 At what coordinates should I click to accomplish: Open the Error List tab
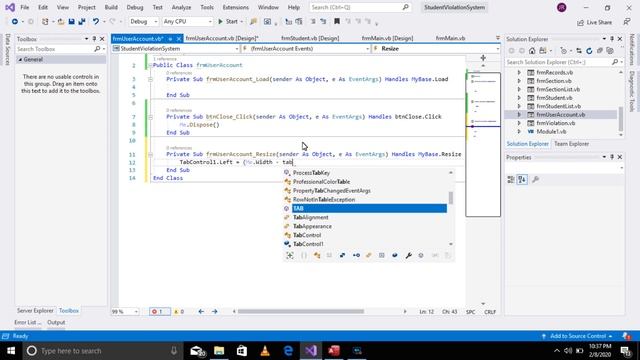click(28, 322)
